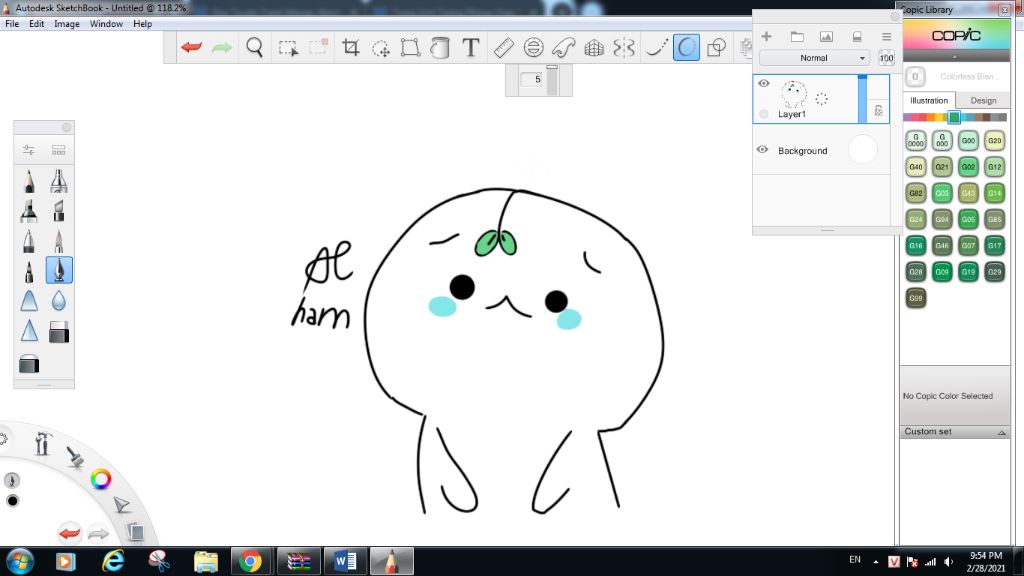Hide the Background layer eye
This screenshot has width=1024, height=576.
[762, 150]
